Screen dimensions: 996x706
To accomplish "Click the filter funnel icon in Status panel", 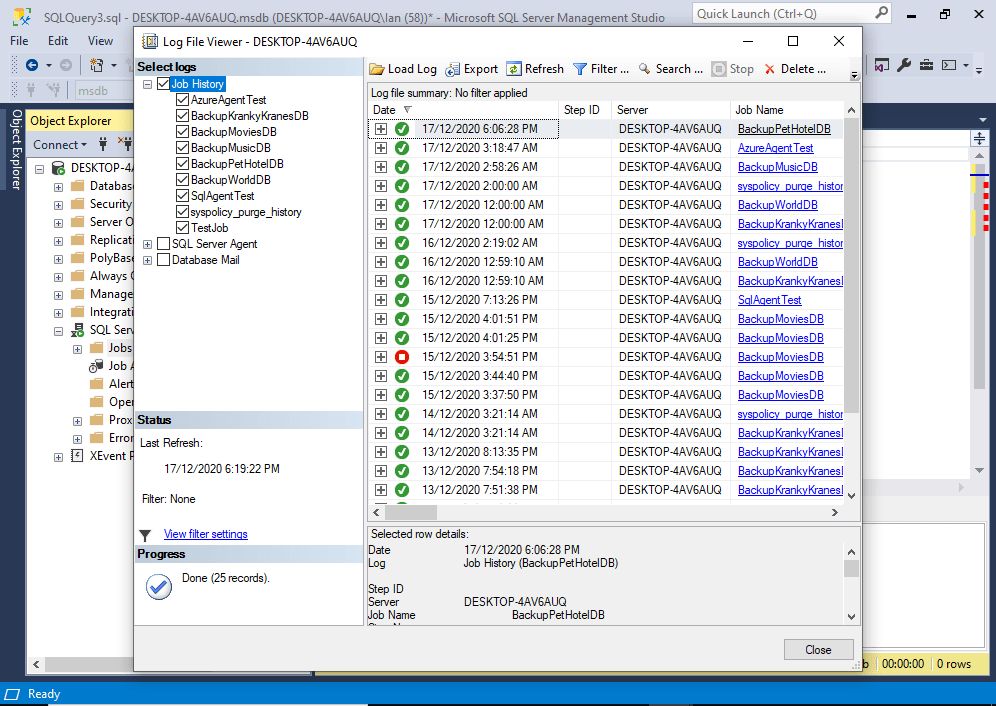I will [145, 535].
